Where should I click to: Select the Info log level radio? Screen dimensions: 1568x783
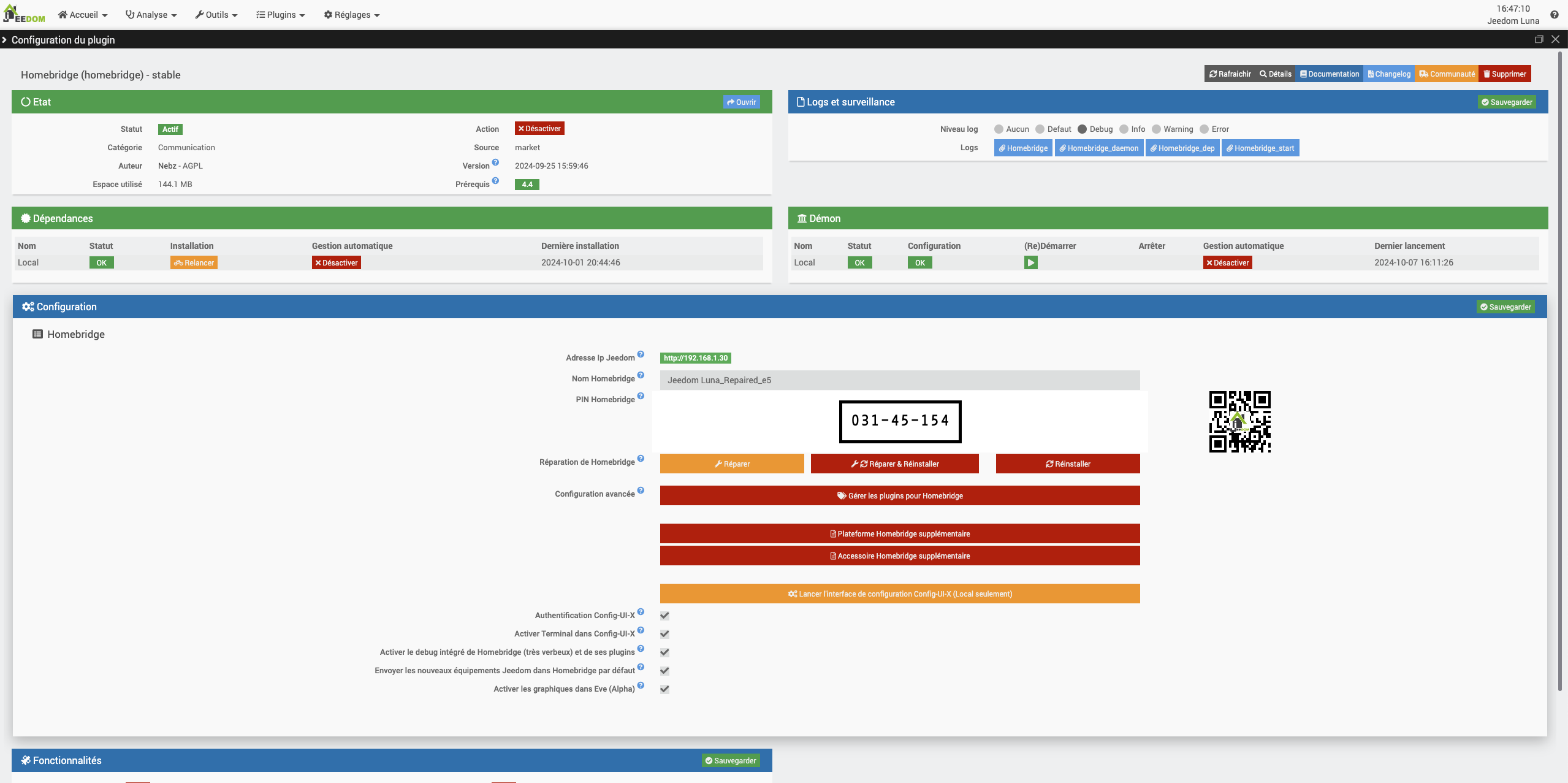point(1124,129)
